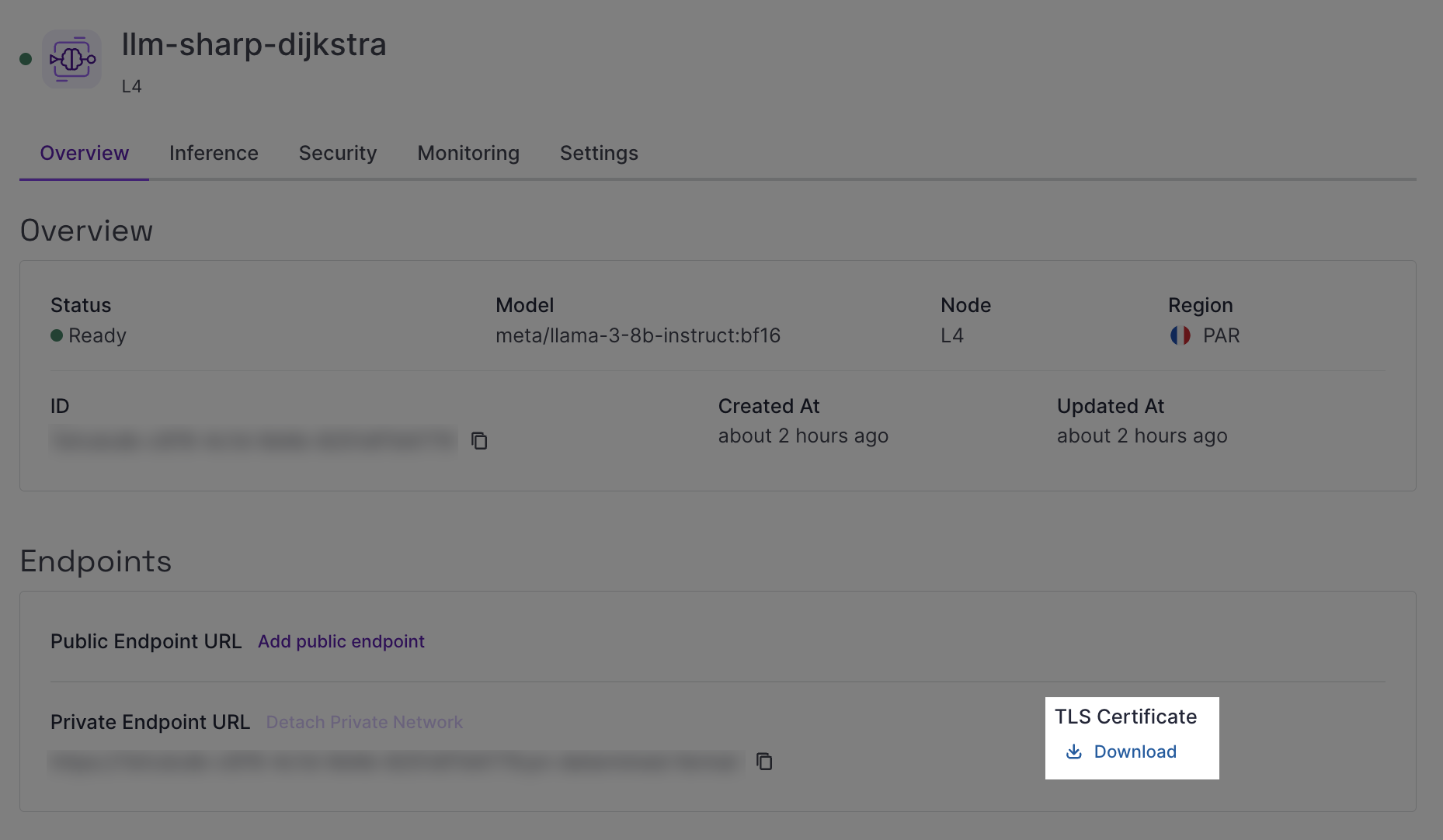Click the highlighted TLS Certificate panel
Screen dimensions: 1443x840
point(1132,738)
